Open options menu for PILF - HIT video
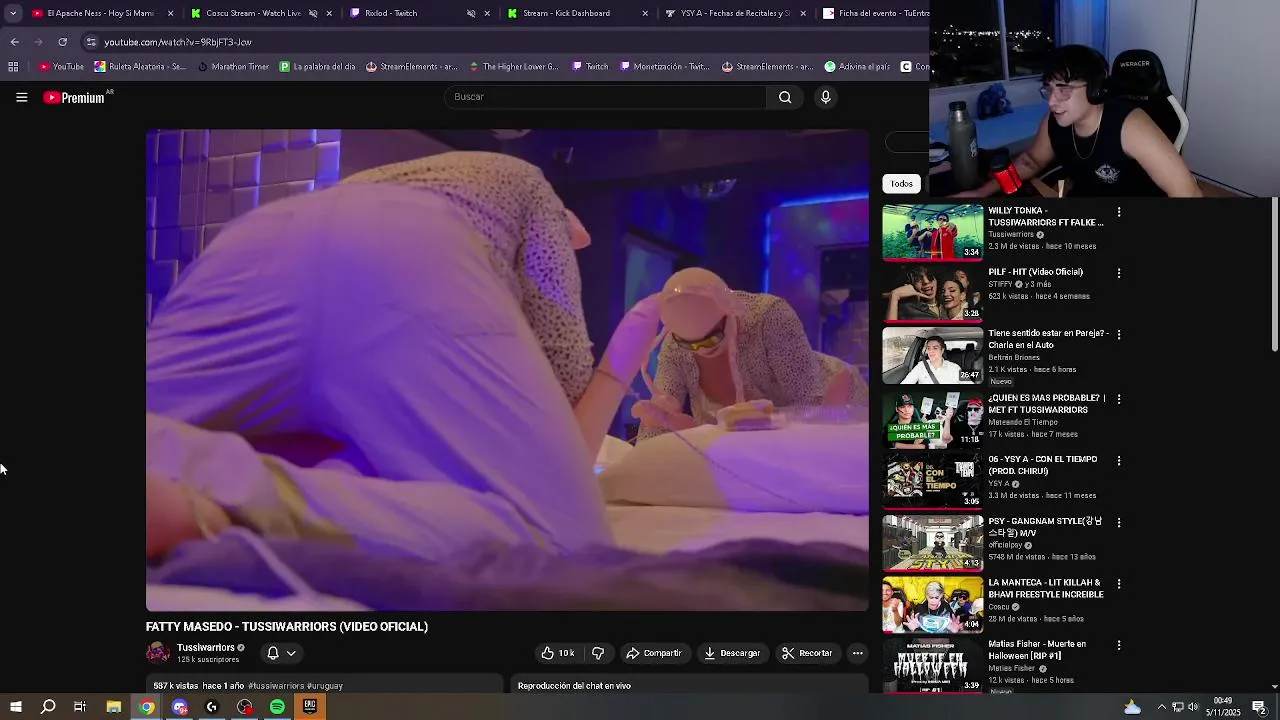Screen dimensions: 1280x720 click(1119, 273)
